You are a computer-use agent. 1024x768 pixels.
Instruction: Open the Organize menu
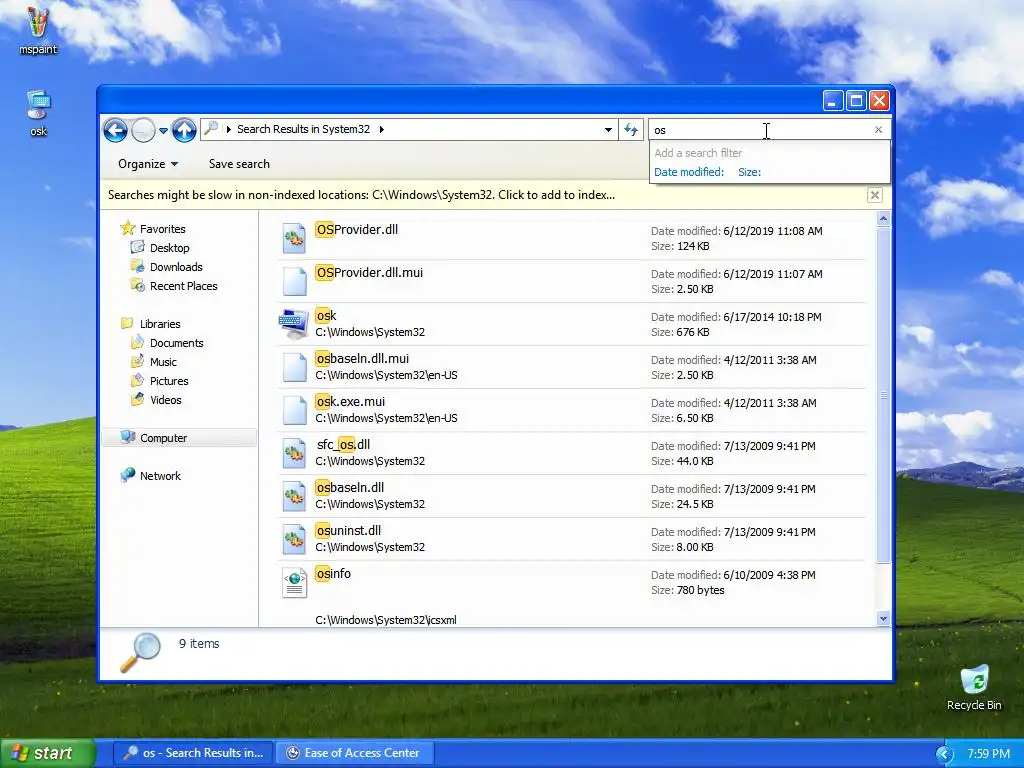[x=148, y=164]
